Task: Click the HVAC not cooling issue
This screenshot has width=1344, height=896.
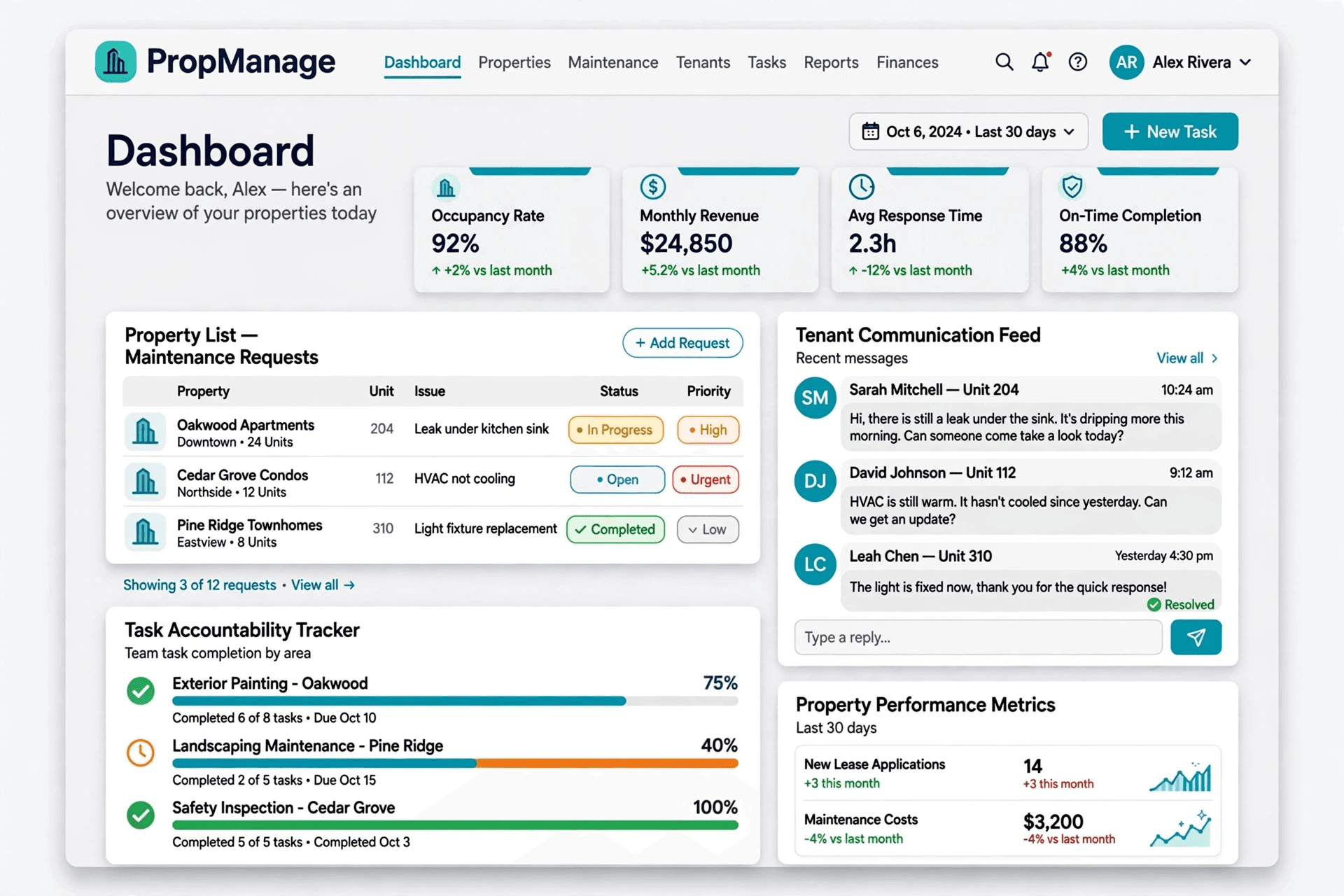Action: [x=465, y=479]
